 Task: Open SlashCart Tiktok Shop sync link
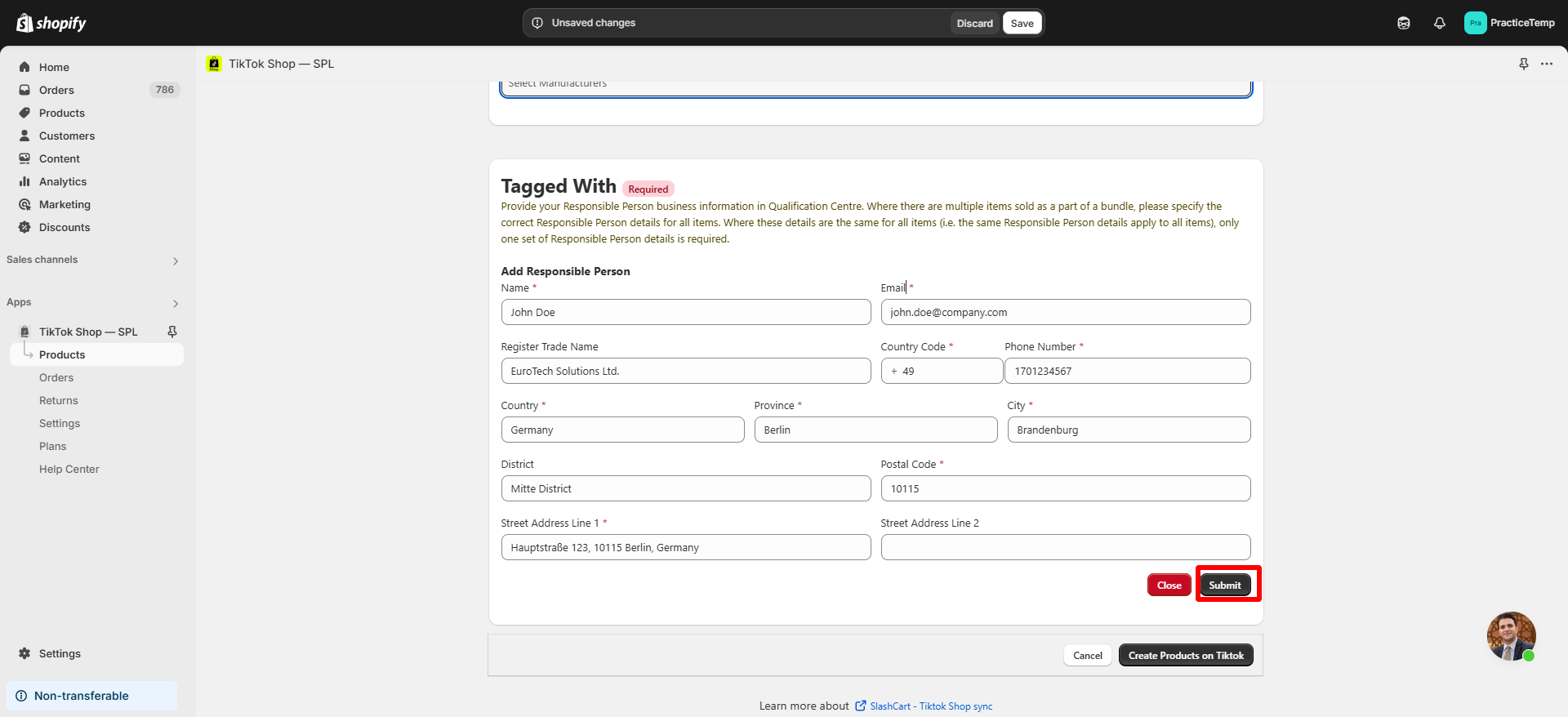(x=930, y=706)
